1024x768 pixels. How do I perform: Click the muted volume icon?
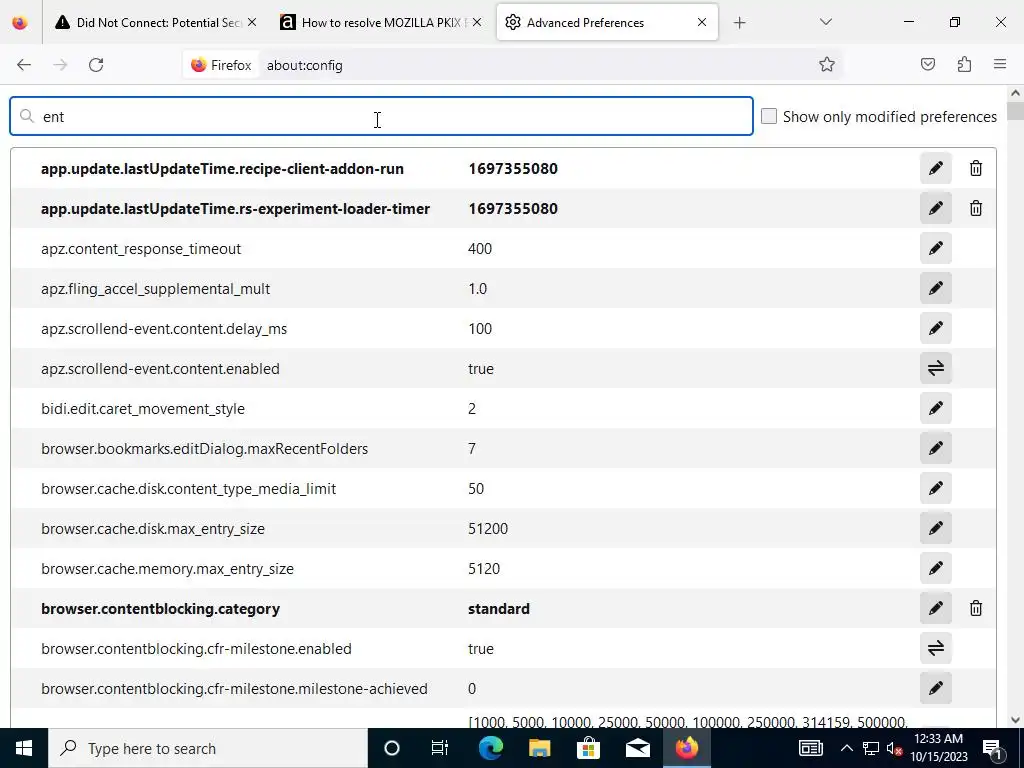coord(894,748)
